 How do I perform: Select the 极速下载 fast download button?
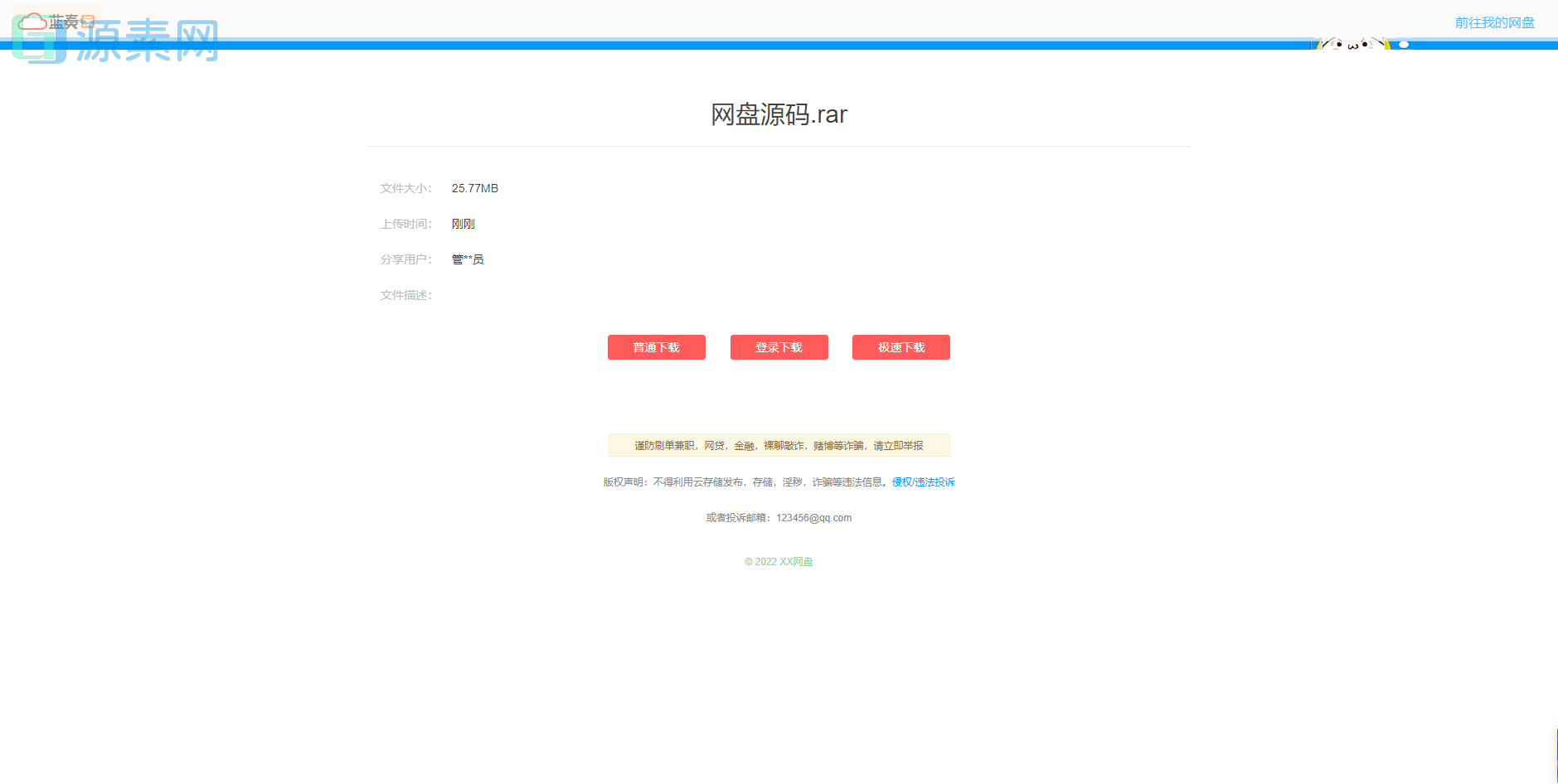[x=900, y=347]
